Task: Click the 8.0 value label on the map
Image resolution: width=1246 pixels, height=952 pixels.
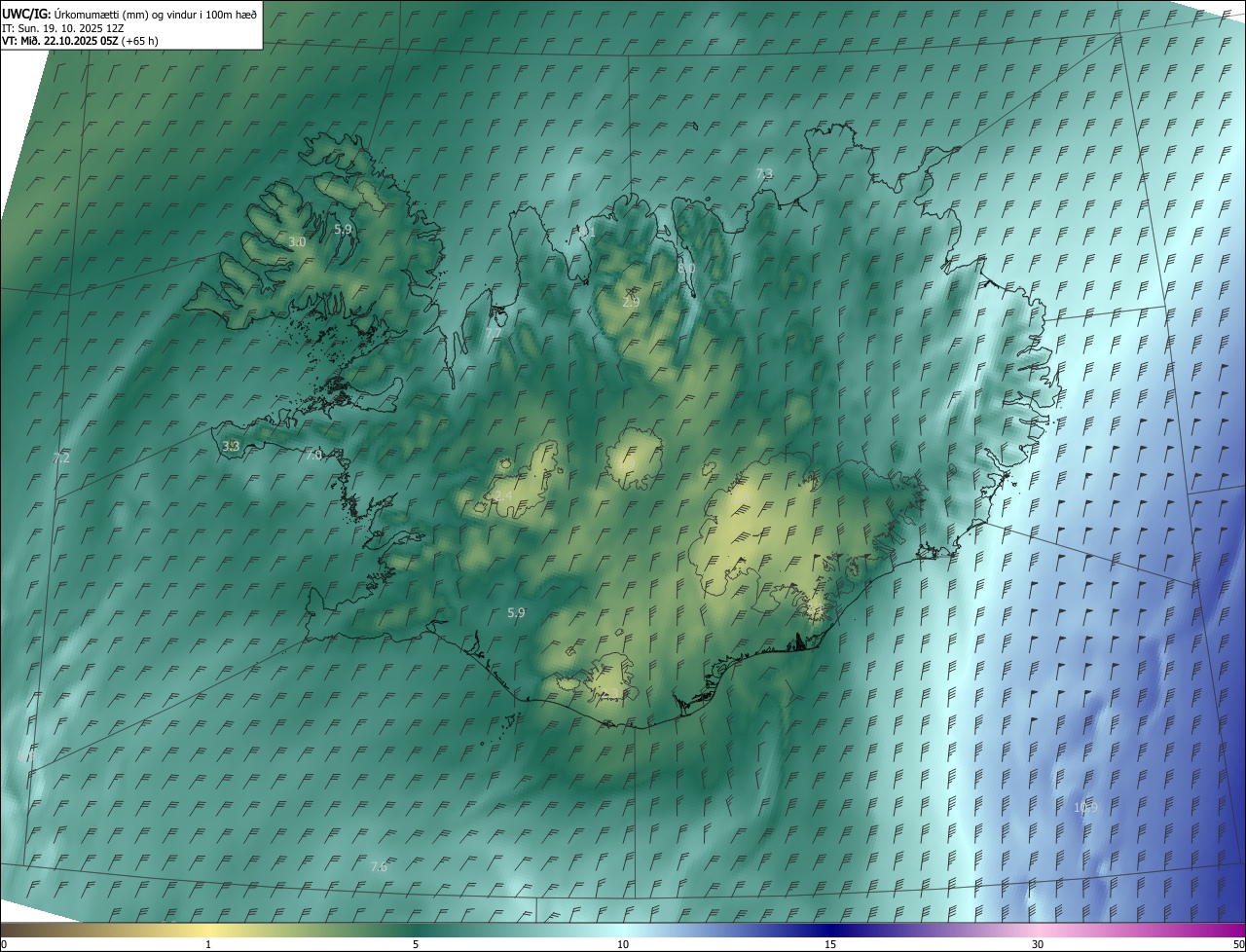Action: (x=686, y=268)
